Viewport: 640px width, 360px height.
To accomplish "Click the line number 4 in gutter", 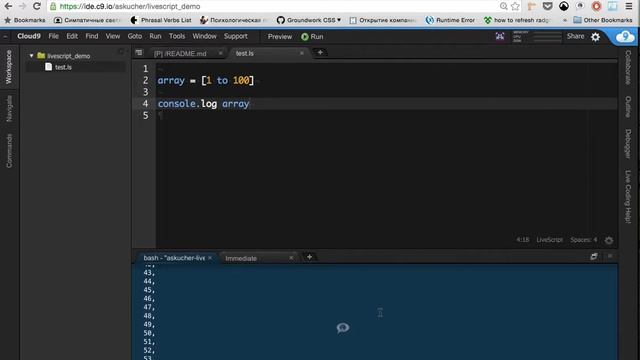I will coord(145,104).
